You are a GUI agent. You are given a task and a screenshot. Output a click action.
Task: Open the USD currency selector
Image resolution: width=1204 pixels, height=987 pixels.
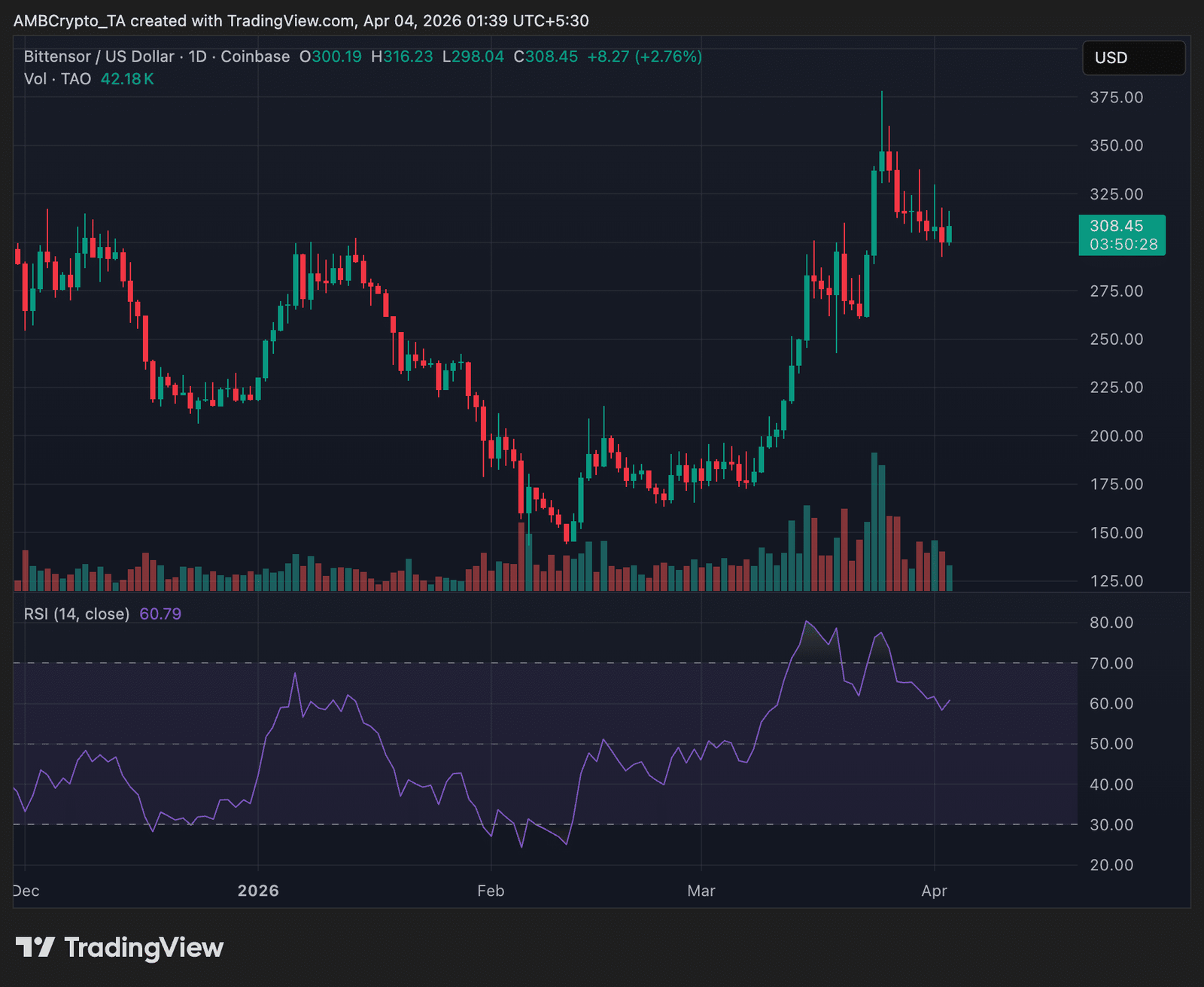coord(1133,58)
